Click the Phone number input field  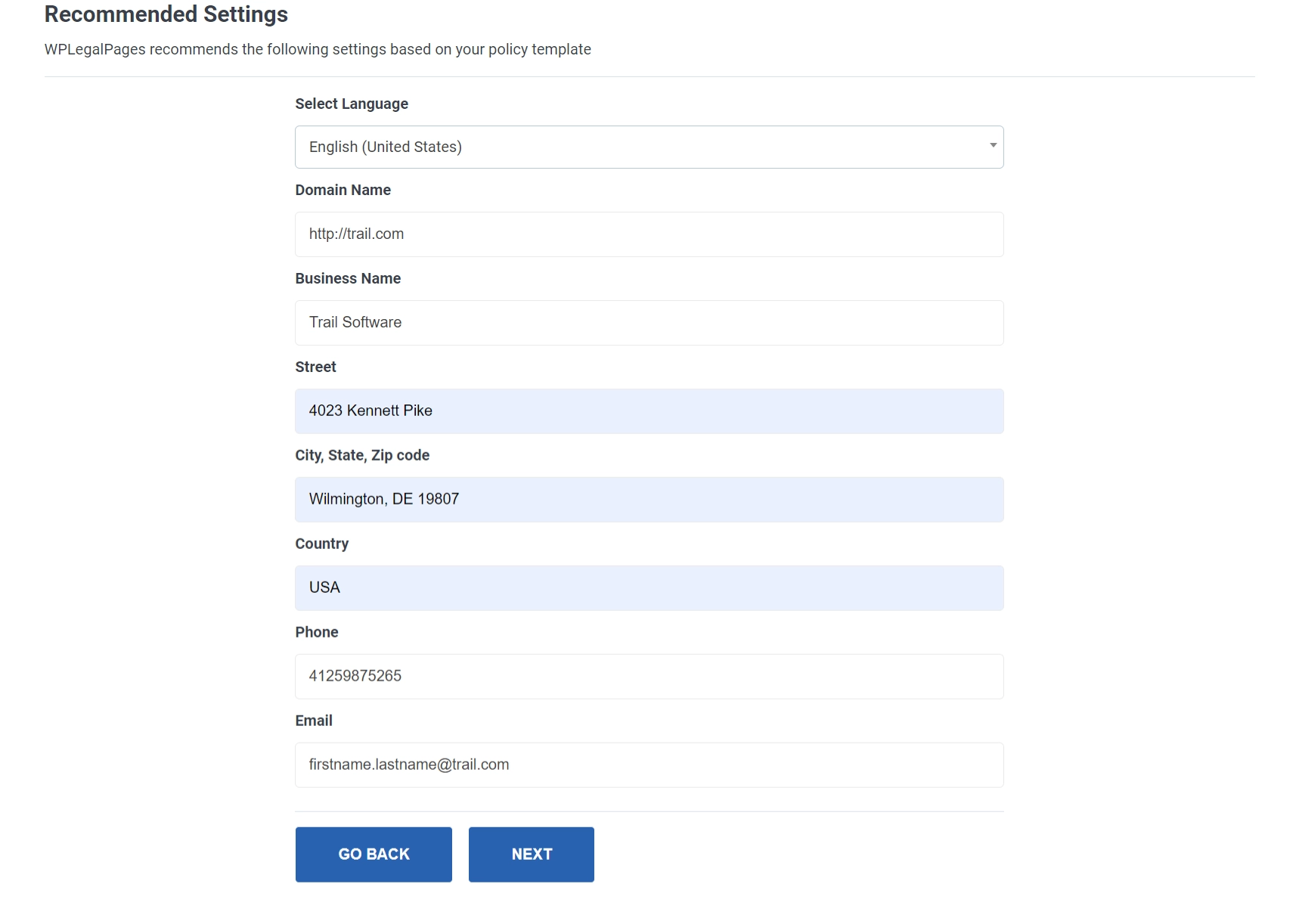click(x=649, y=677)
